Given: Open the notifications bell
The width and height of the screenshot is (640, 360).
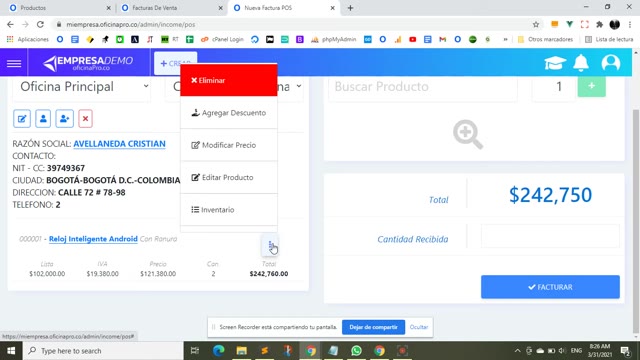Looking at the screenshot, I should [x=581, y=63].
